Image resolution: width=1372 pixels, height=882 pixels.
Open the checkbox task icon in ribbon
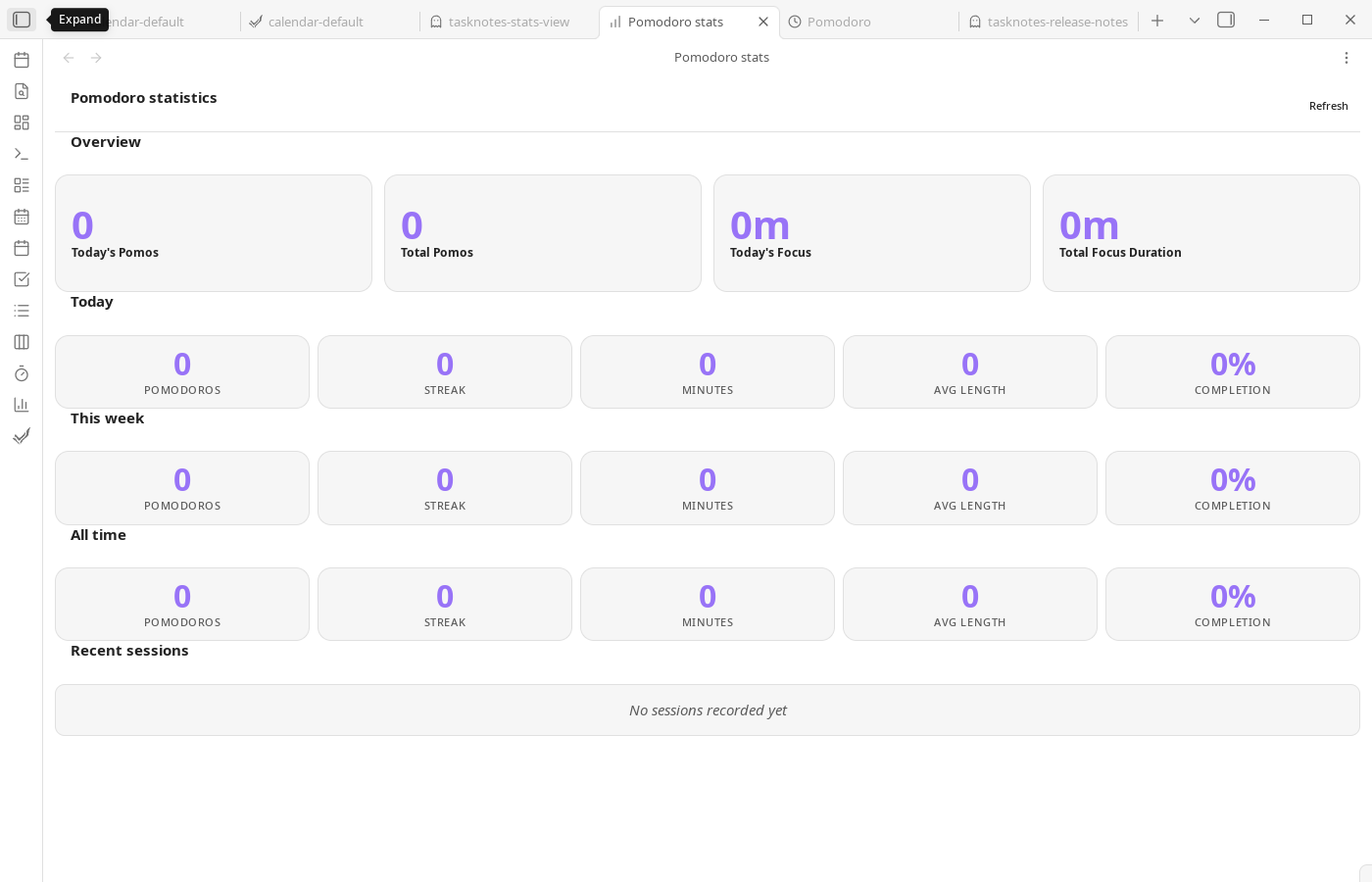pos(22,279)
